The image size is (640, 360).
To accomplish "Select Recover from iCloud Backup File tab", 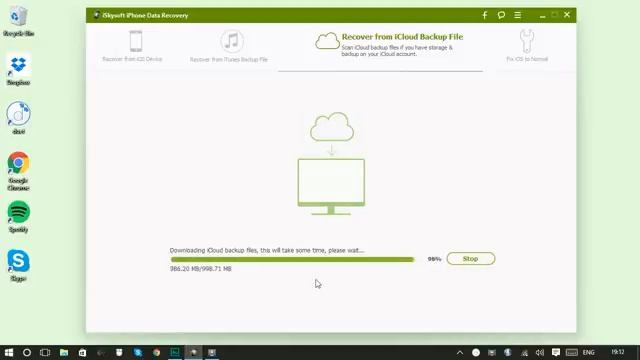I will (x=389, y=44).
